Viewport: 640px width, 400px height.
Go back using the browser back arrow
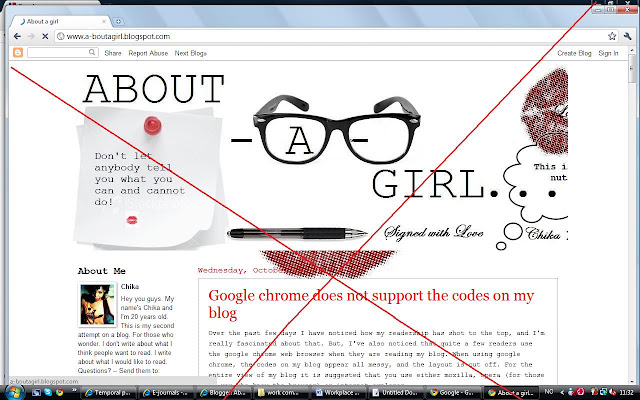click(17, 36)
